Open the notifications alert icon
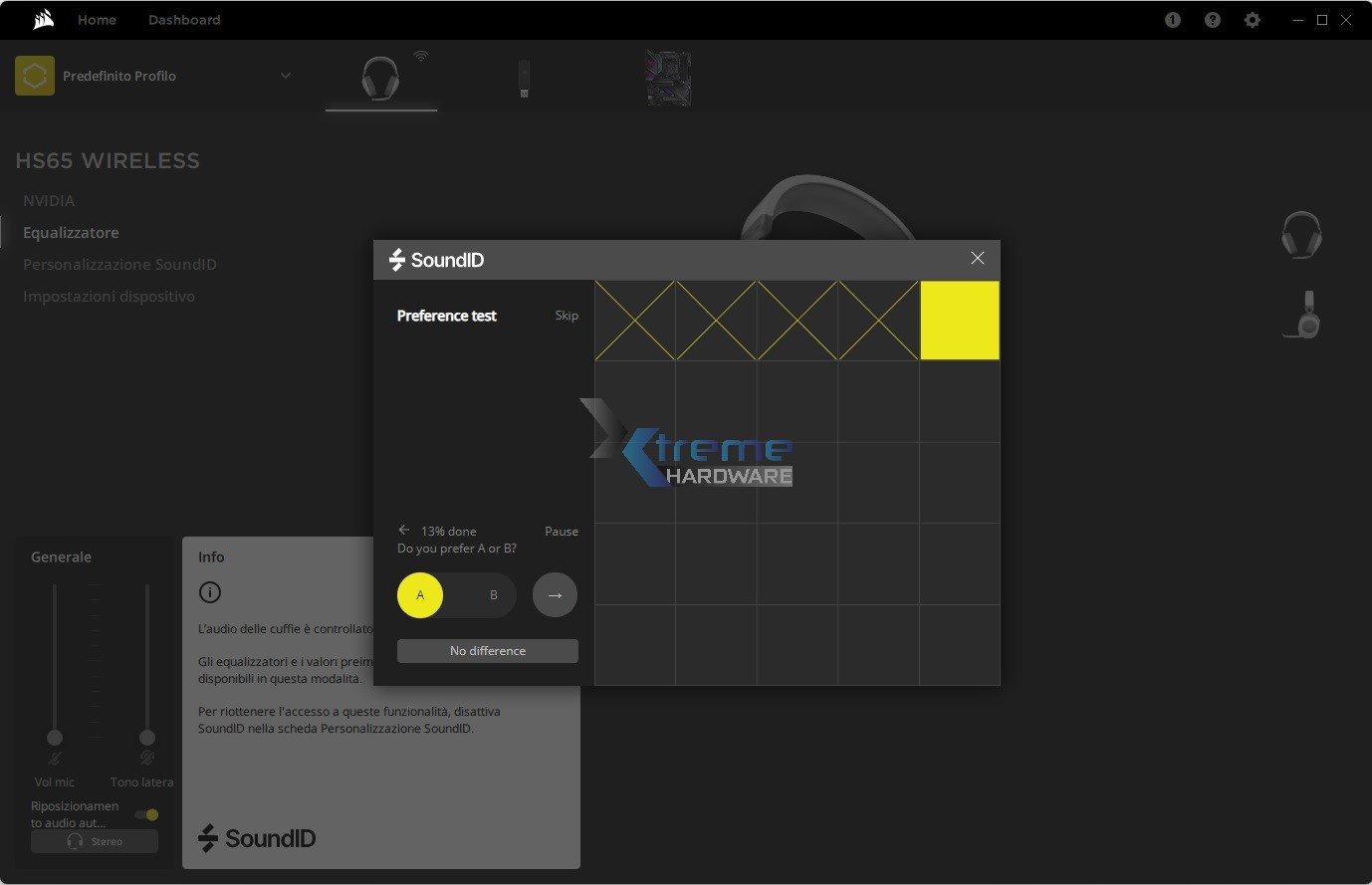This screenshot has width=1372, height=885. click(1172, 20)
